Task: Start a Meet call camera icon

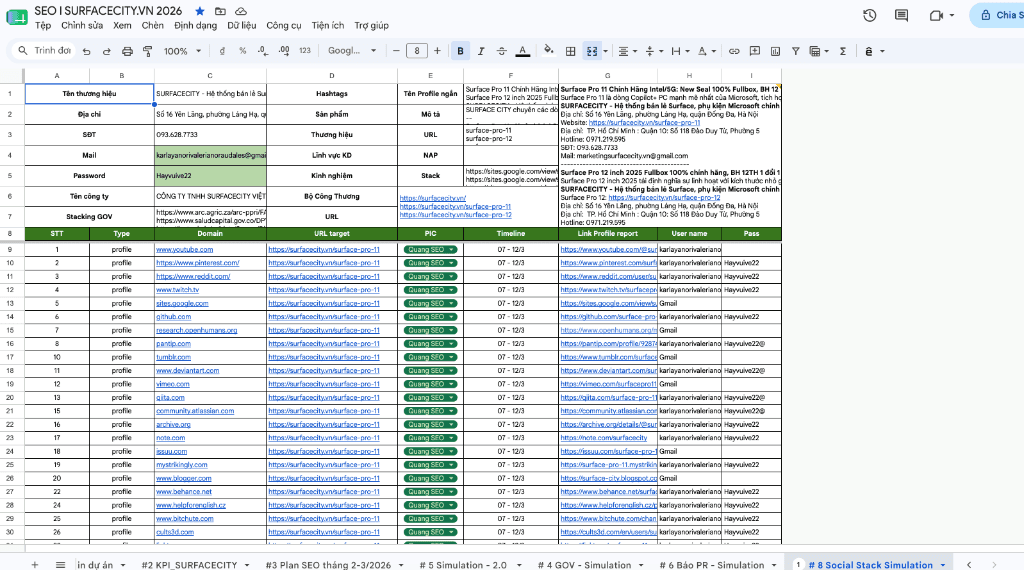Action: click(936, 16)
